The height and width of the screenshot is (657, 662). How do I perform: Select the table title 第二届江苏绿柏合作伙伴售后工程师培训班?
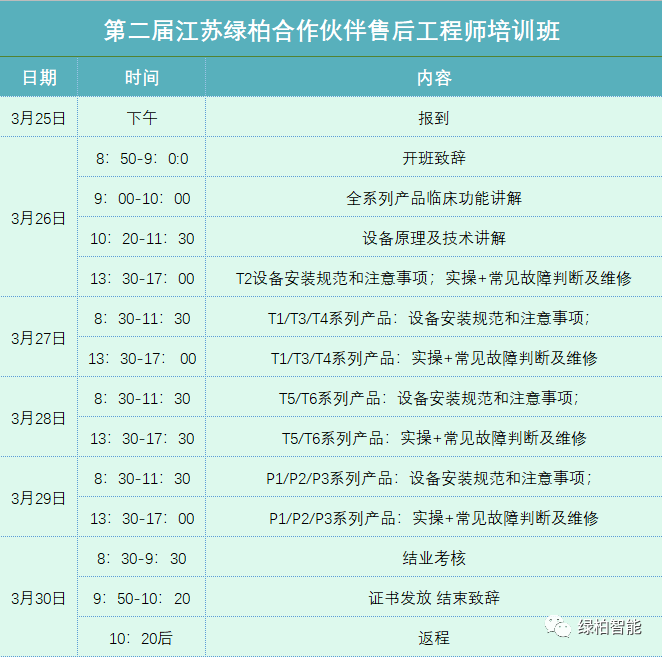(x=331, y=30)
